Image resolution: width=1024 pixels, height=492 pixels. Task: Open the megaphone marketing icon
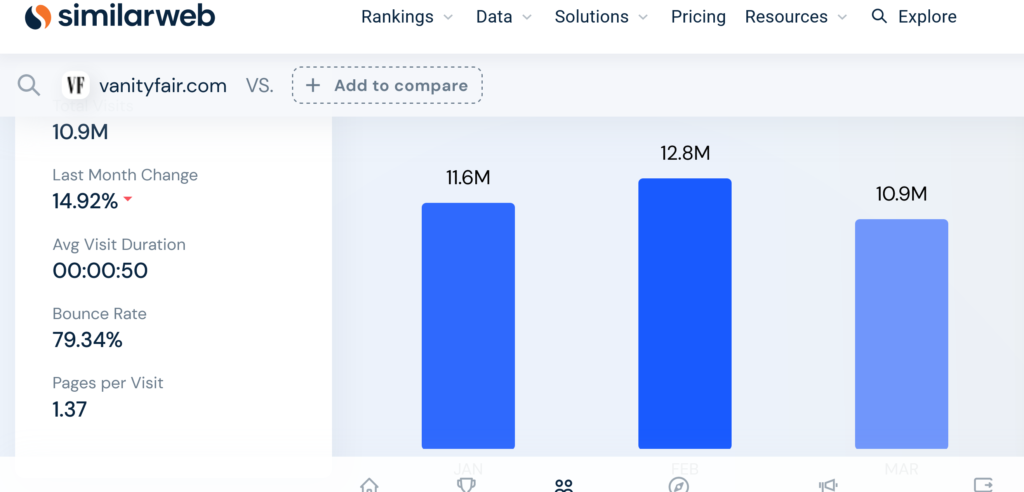(x=828, y=485)
